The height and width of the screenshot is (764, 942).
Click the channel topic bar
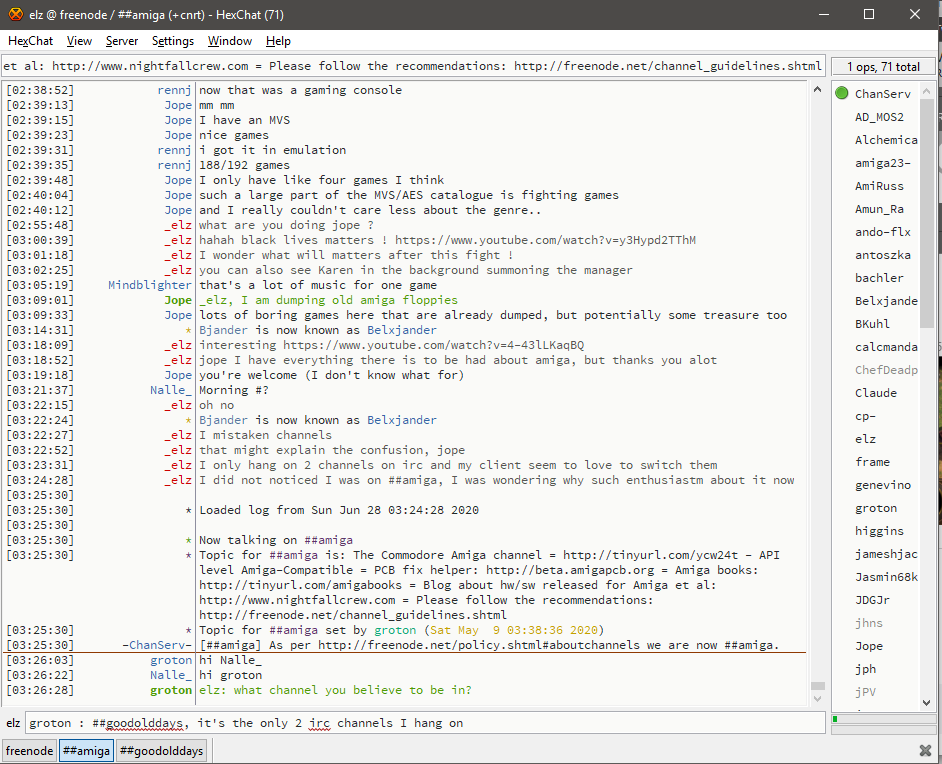pyautogui.click(x=413, y=66)
